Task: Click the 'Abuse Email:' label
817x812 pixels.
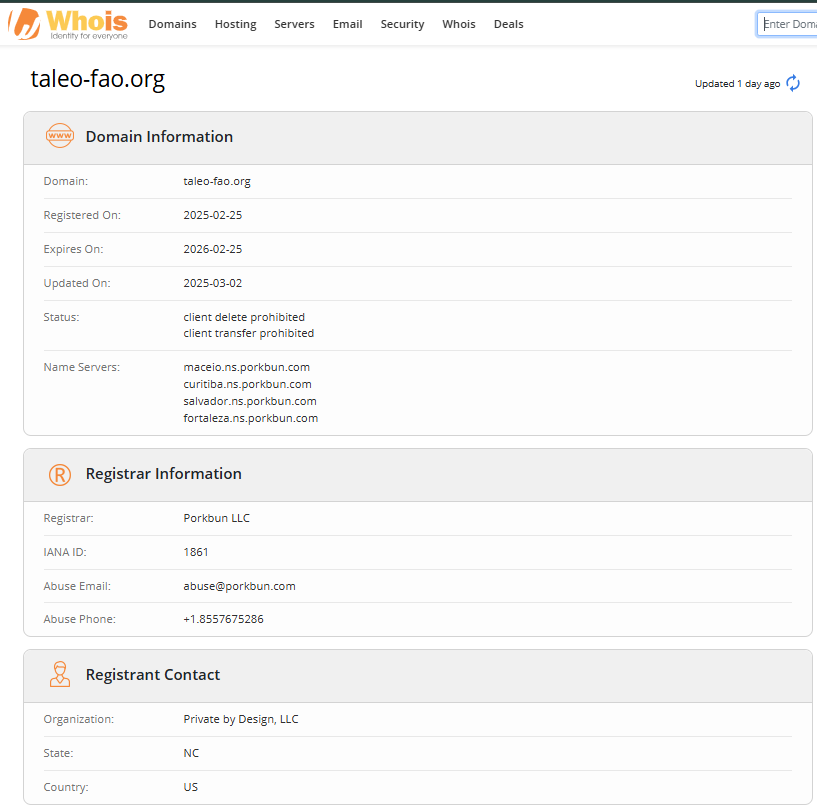Action: (77, 586)
